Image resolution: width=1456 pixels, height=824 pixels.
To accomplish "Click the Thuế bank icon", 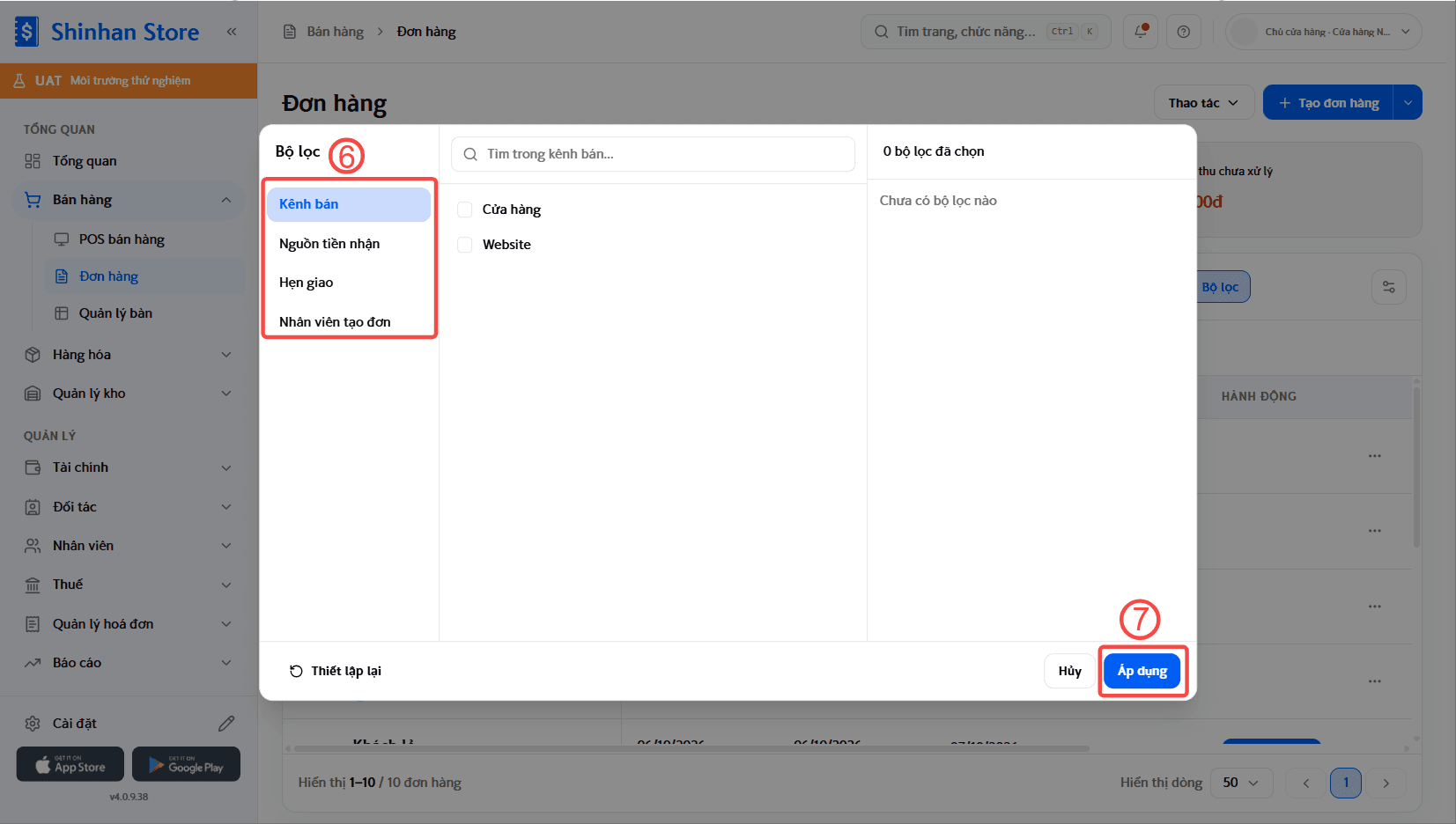I will tap(33, 585).
